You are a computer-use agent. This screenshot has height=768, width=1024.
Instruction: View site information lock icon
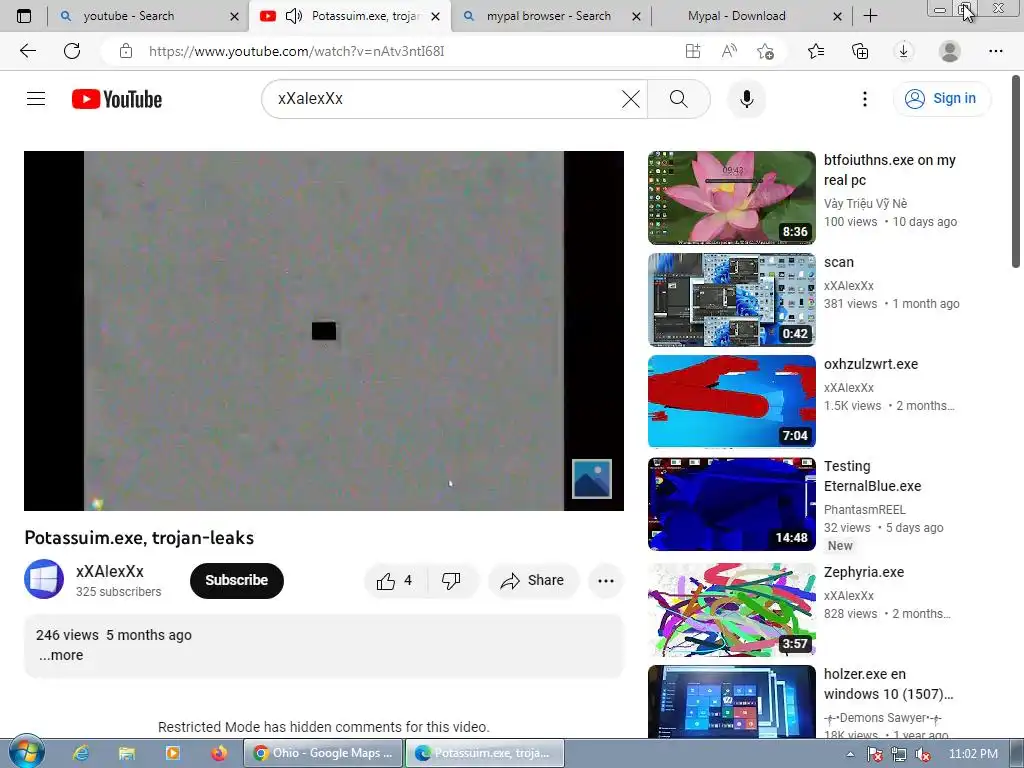tap(126, 51)
